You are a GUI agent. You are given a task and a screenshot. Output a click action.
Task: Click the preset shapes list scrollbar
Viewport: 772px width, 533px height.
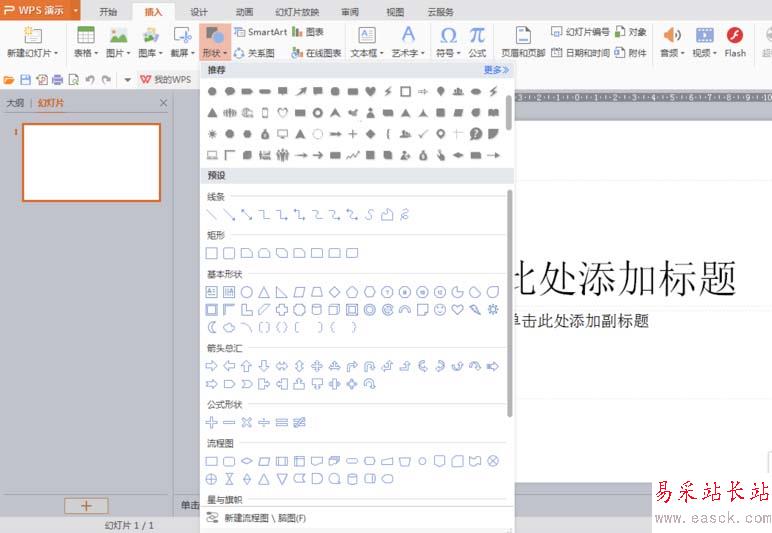tap(510, 304)
